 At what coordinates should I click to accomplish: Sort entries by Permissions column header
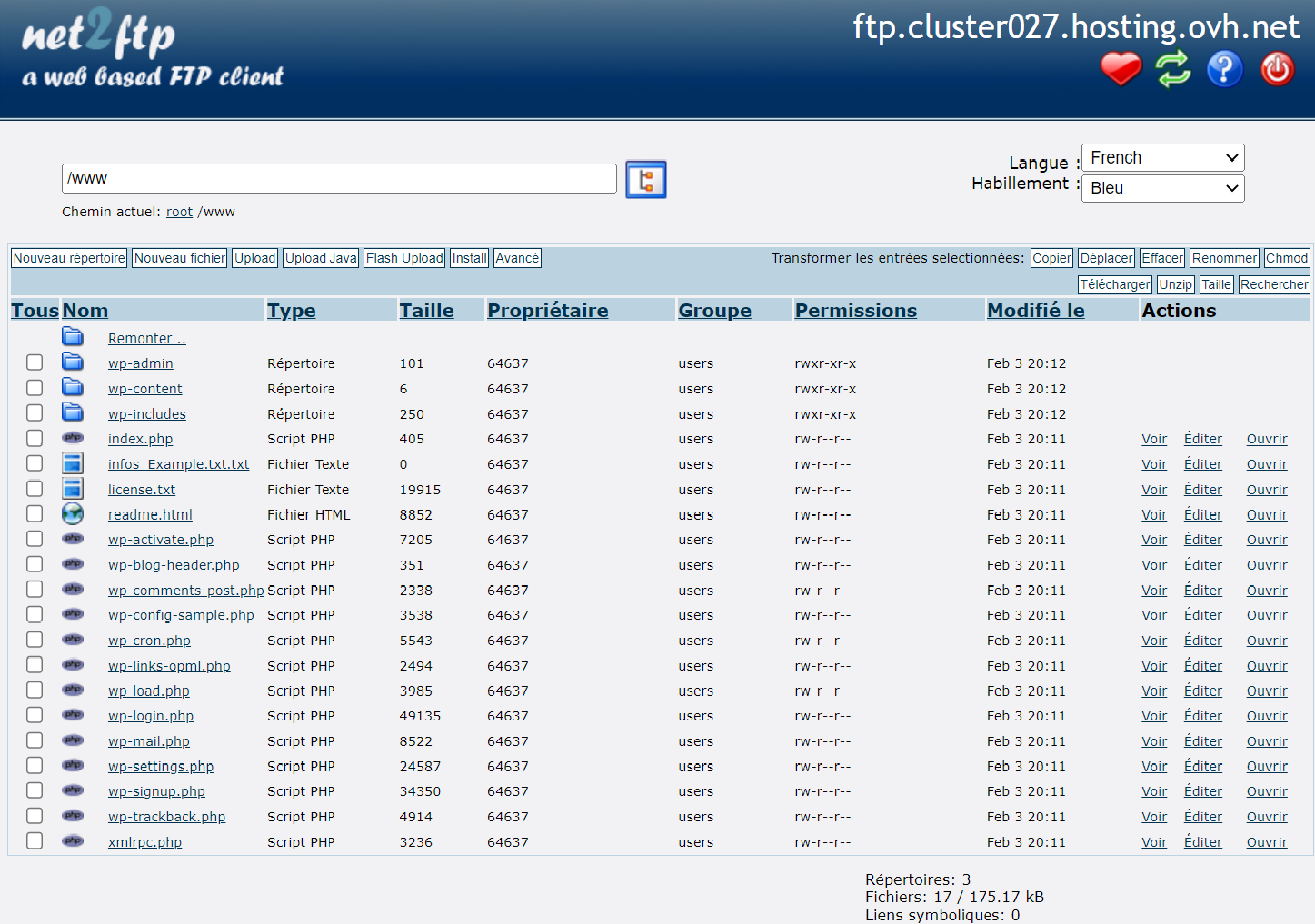click(x=855, y=311)
